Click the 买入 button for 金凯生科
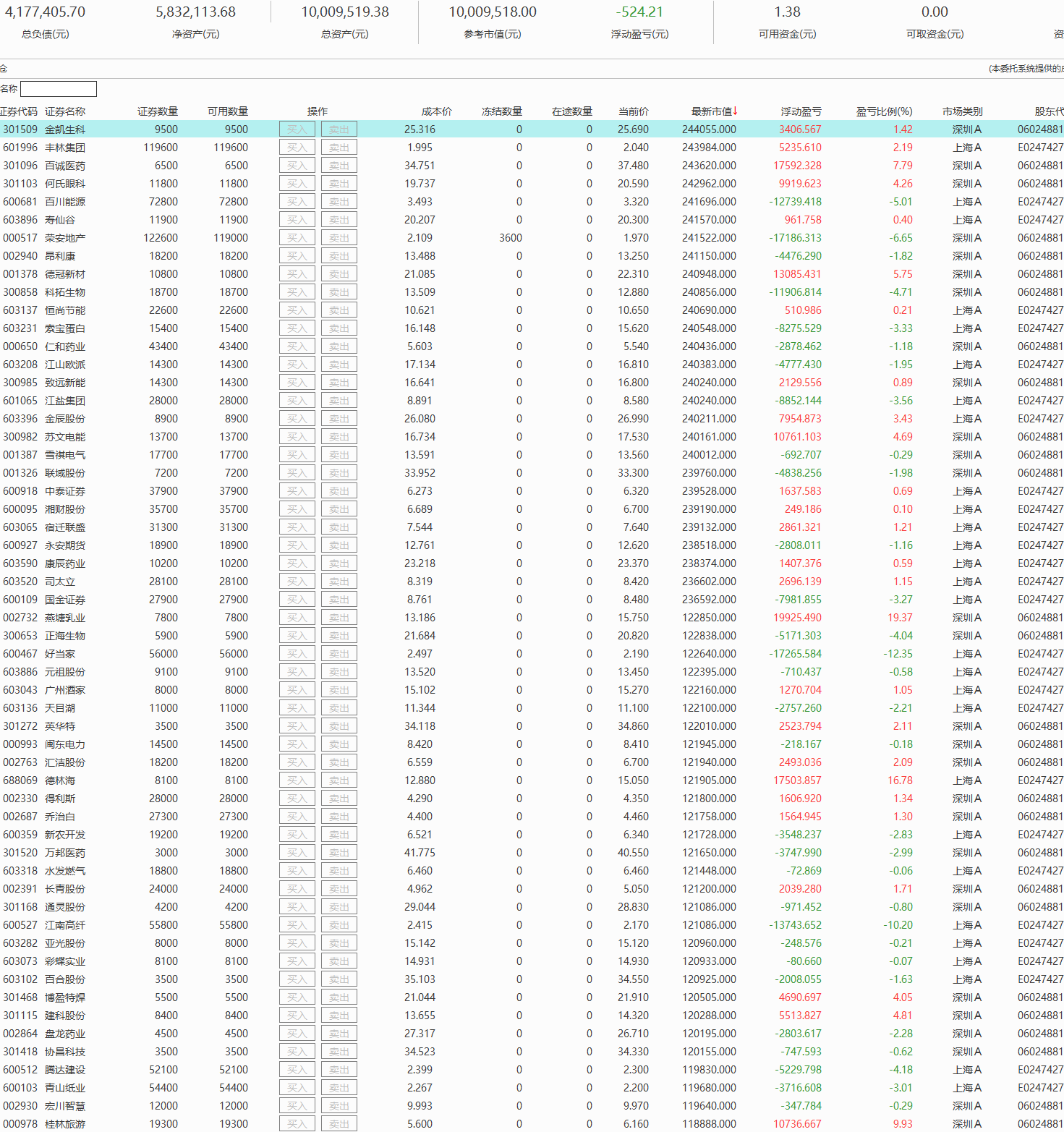Viewport: 1064px width, 1132px height. 297,129
